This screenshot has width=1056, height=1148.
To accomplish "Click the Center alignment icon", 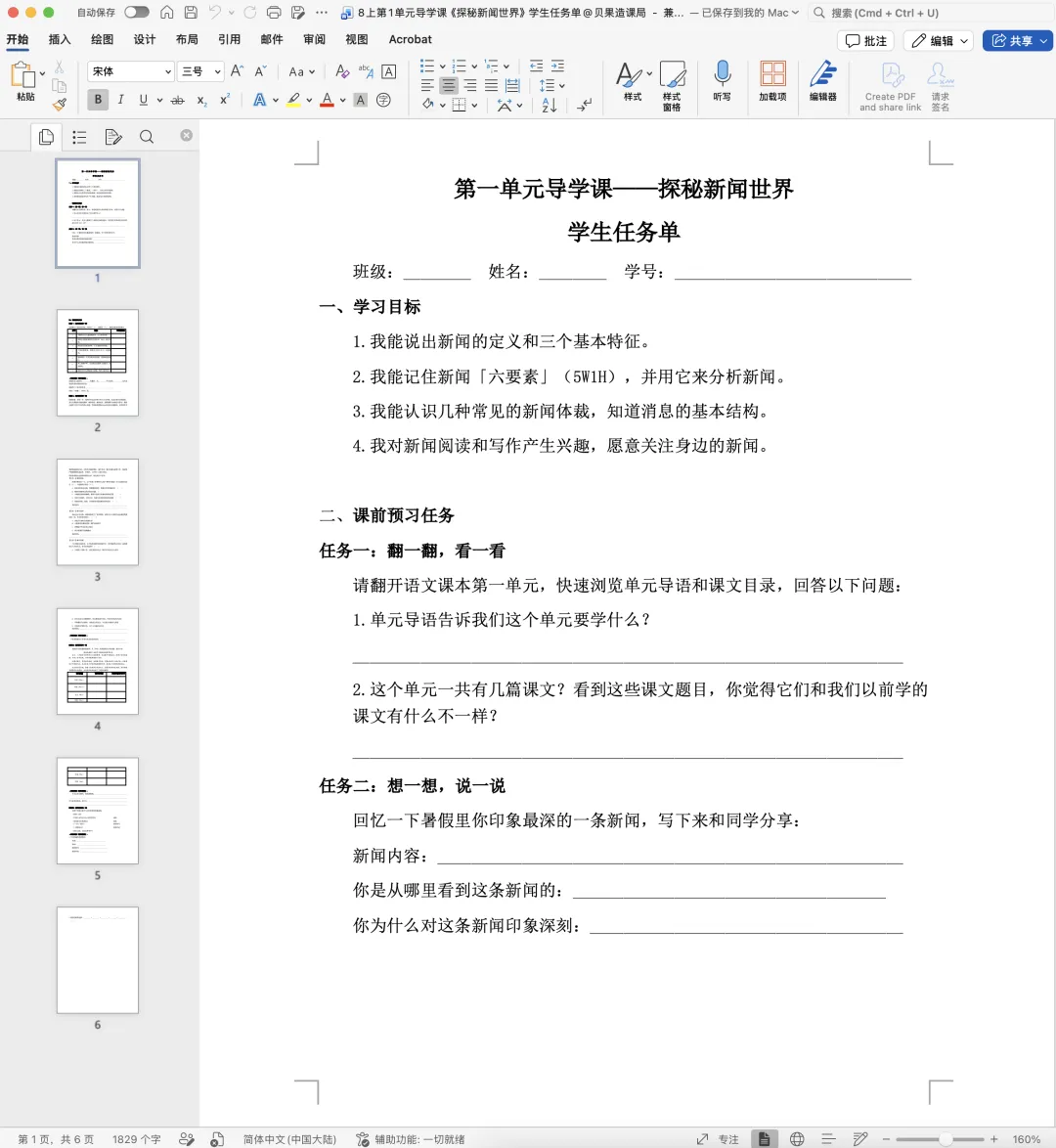I will click(x=449, y=86).
